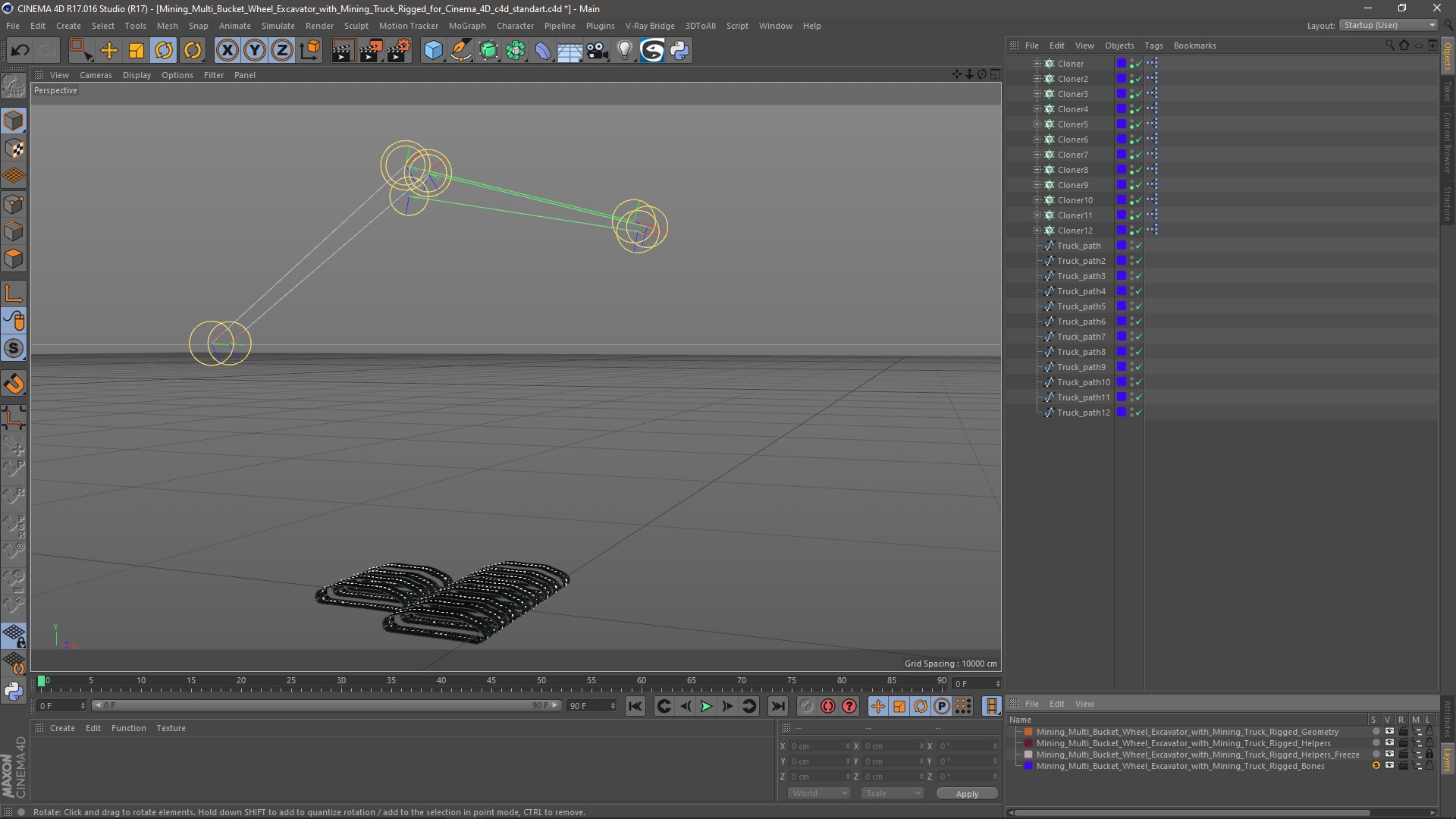Activate the Scale tool

tap(136, 51)
